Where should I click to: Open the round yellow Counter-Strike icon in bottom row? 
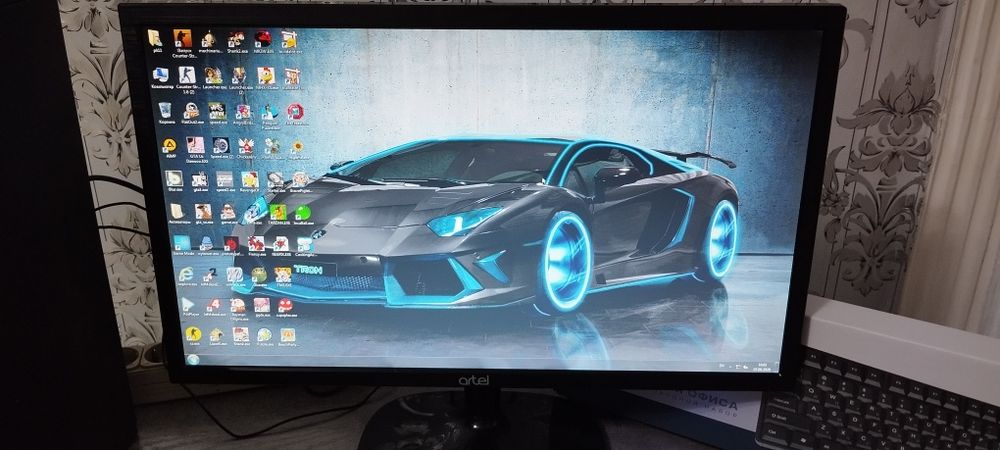tap(193, 334)
